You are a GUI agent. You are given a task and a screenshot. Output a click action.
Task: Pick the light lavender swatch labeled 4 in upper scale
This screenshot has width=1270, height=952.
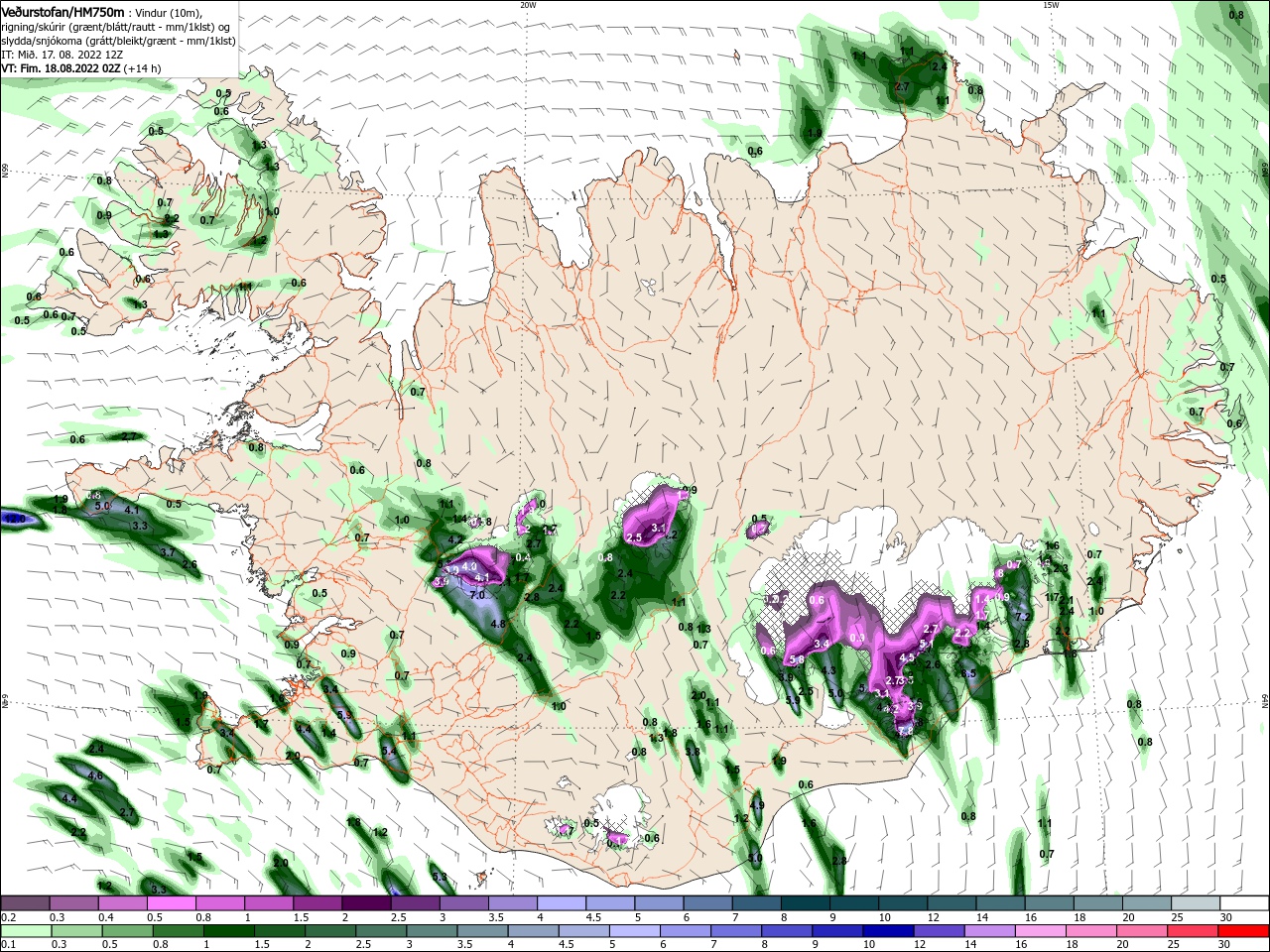562,903
